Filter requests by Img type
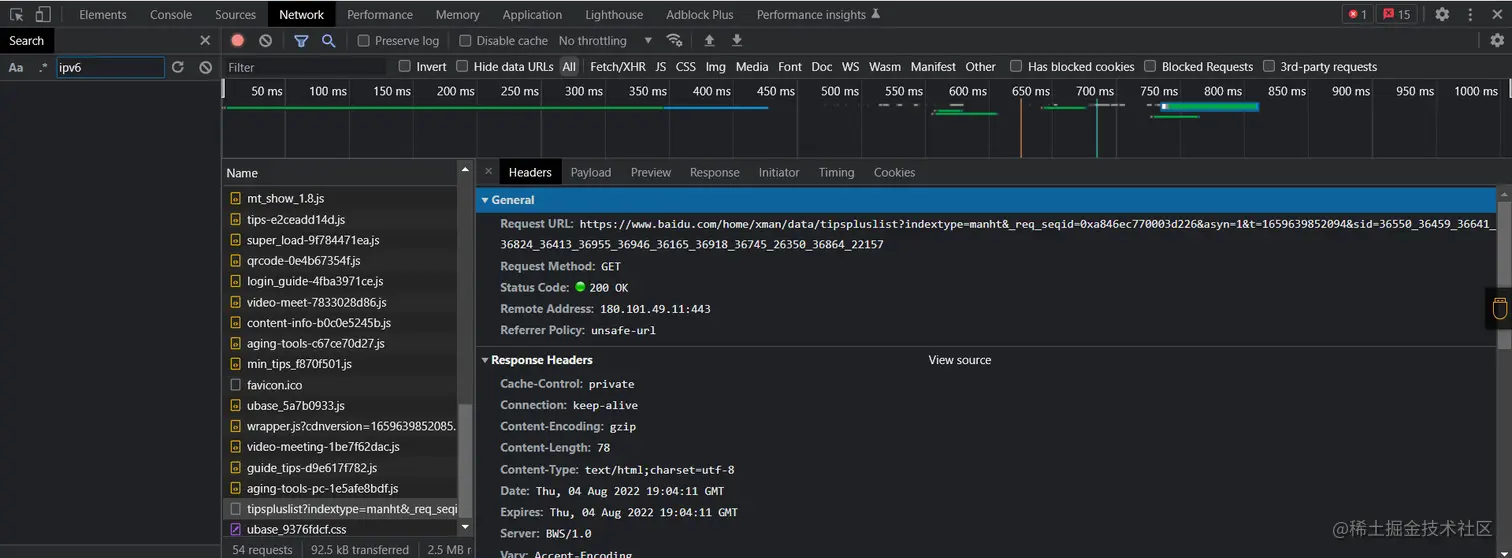This screenshot has width=1512, height=558. 716,67
